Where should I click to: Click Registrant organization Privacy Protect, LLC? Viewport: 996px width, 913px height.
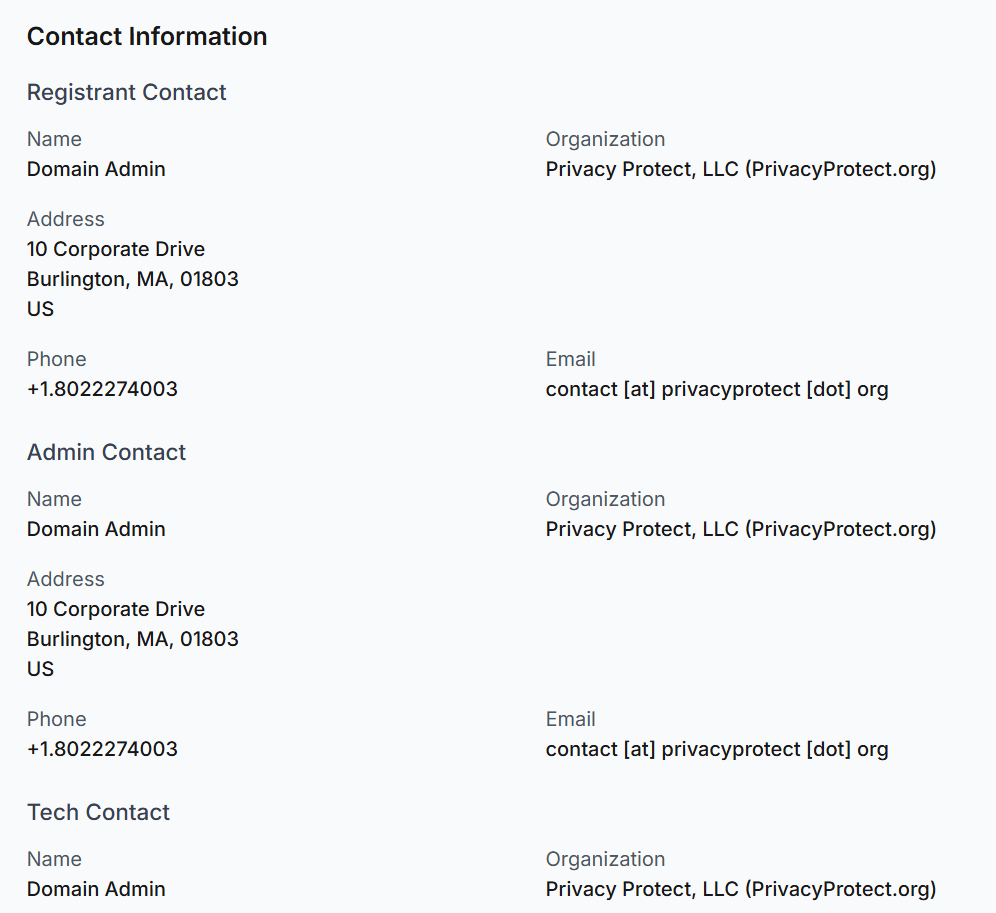[741, 169]
